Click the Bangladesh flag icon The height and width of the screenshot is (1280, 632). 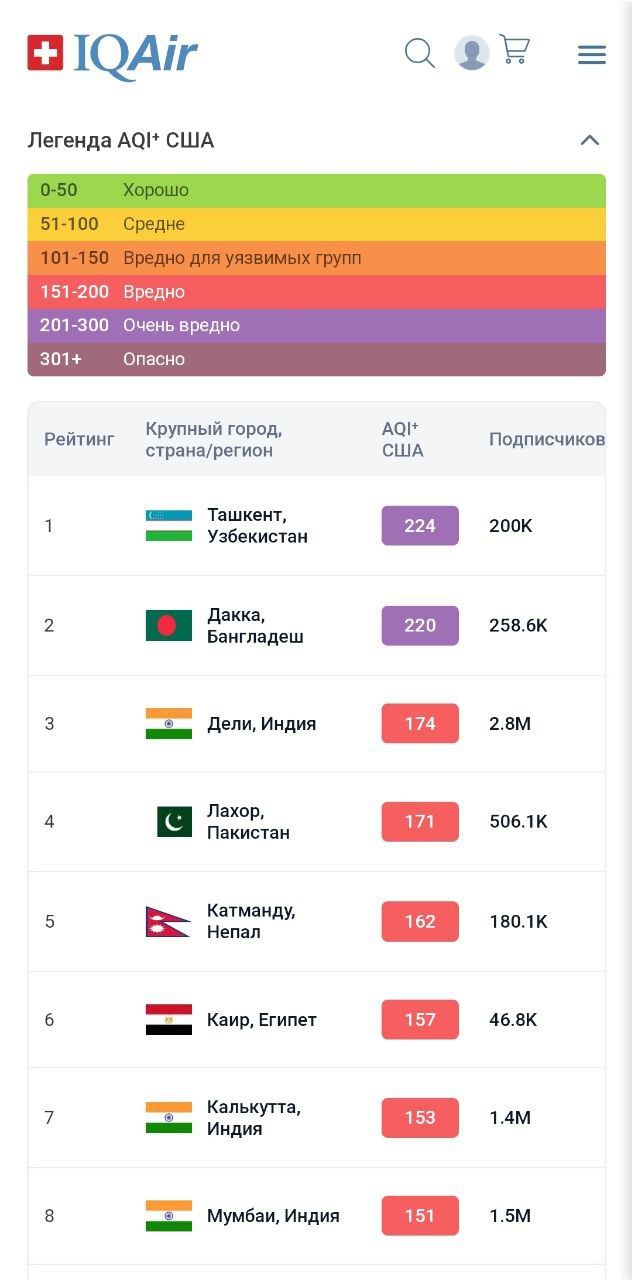coord(168,625)
